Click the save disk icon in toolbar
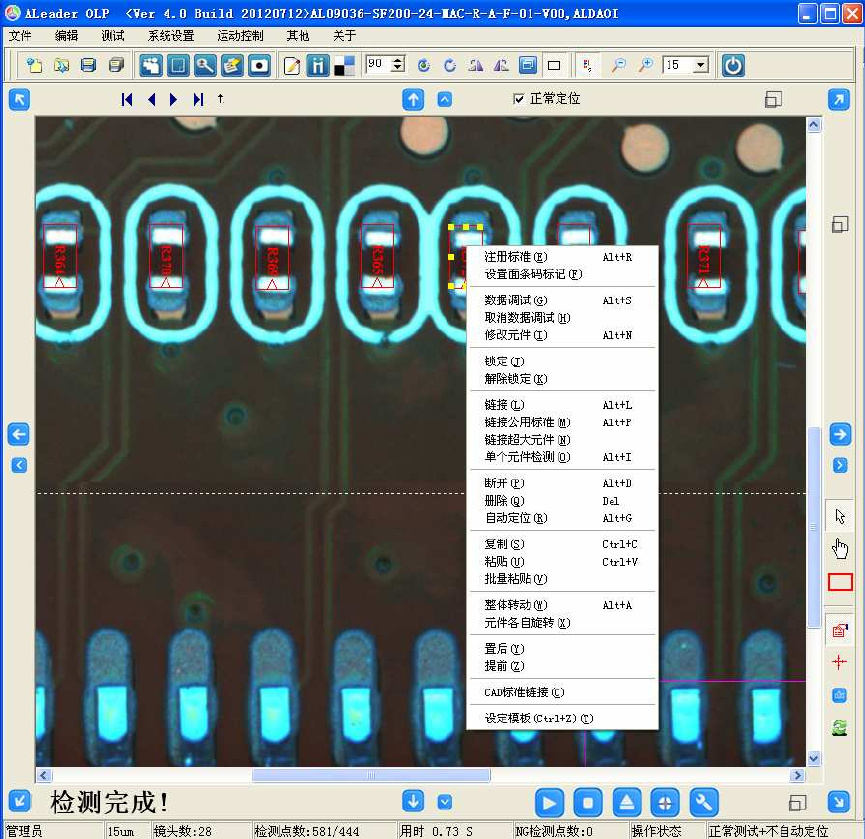The height and width of the screenshot is (839, 865). [x=88, y=66]
